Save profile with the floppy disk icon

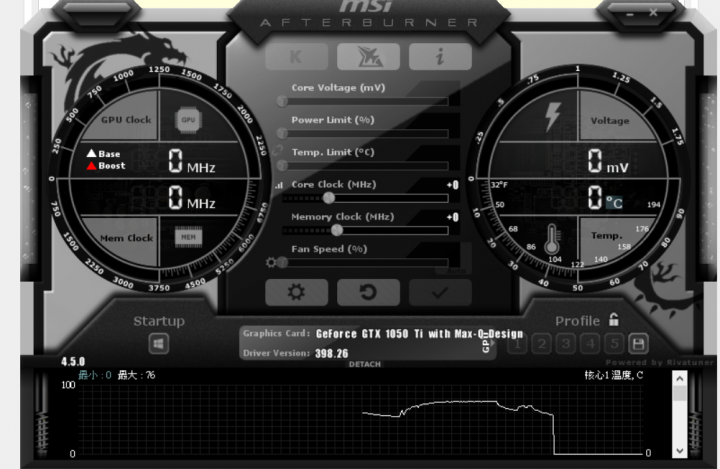[x=638, y=344]
